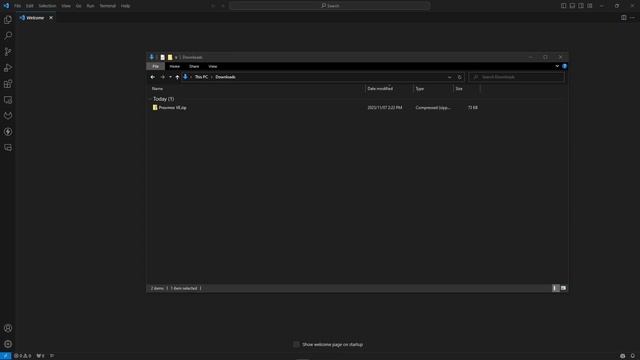Open the chat-style icon at bottom of activity list

coord(8,148)
